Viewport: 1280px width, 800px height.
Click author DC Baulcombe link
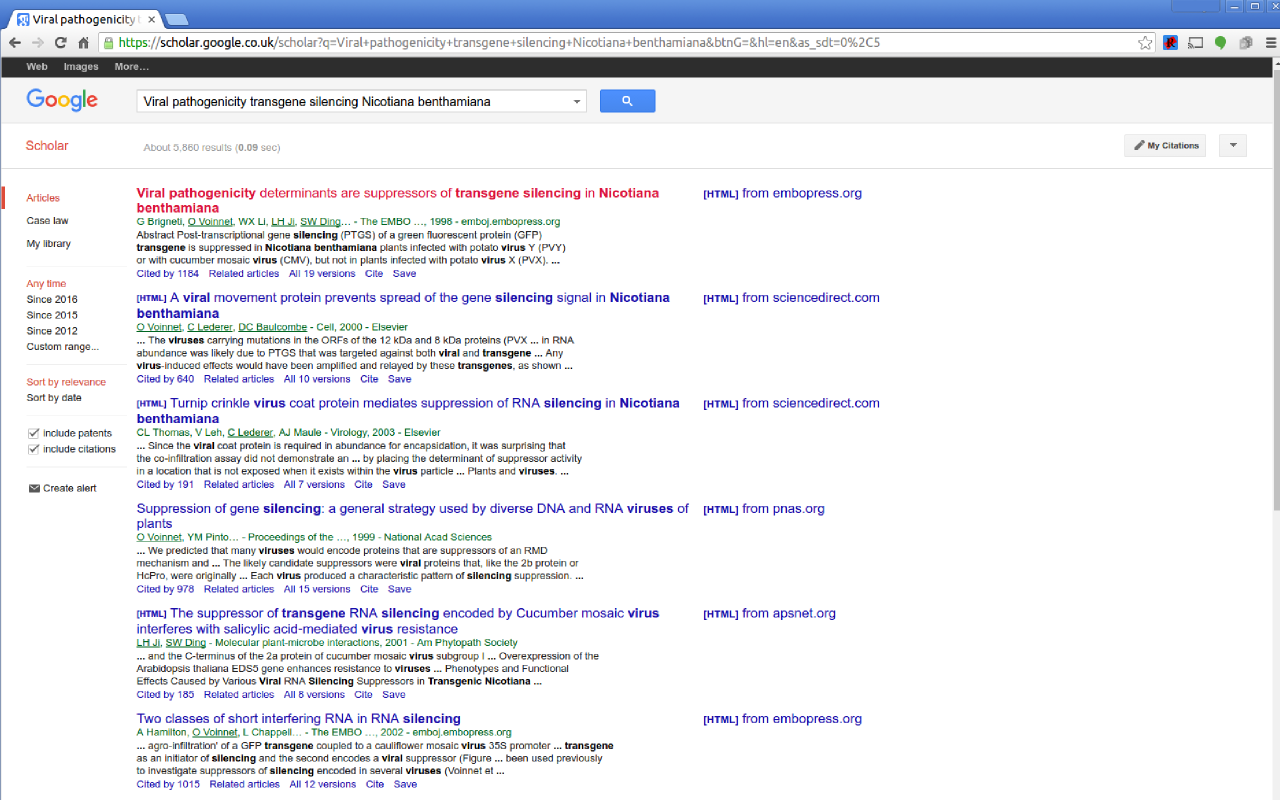[x=272, y=327]
